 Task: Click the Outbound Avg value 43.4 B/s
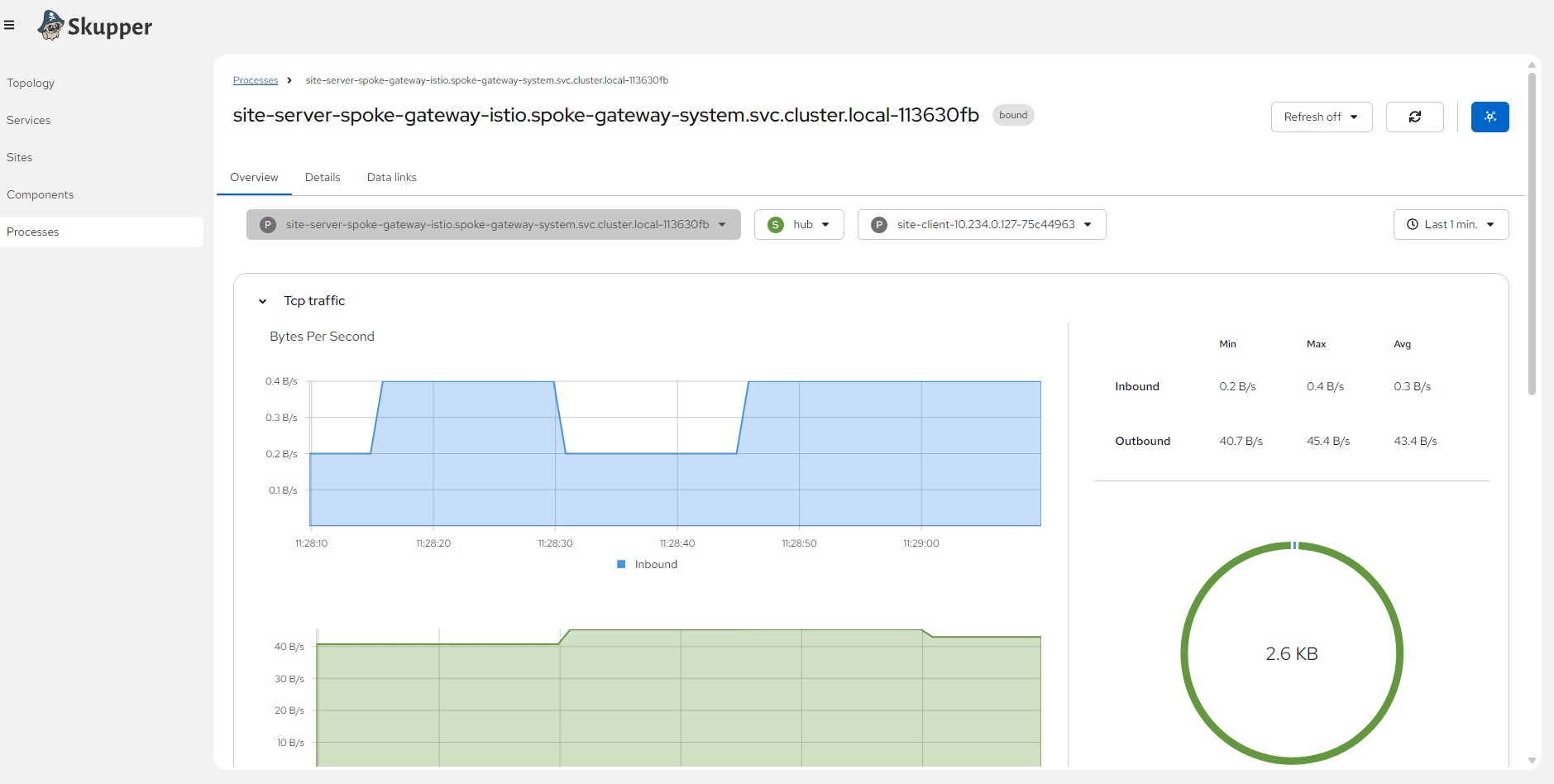(x=1415, y=441)
